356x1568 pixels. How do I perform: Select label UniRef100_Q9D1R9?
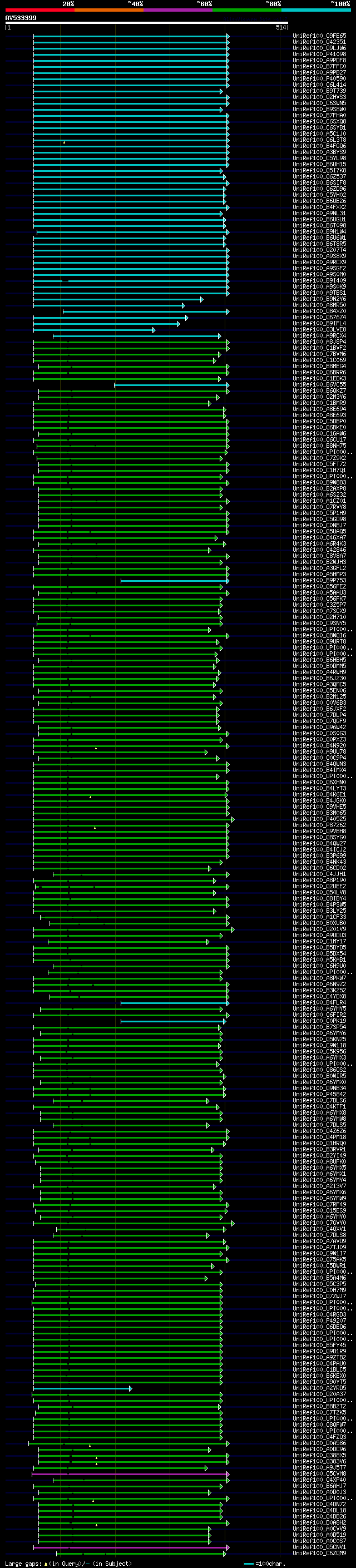319,1351
